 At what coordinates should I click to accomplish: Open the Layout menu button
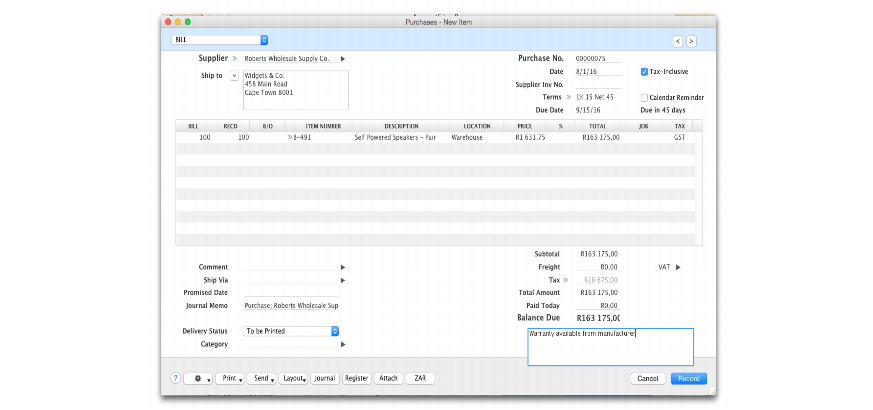[293, 379]
